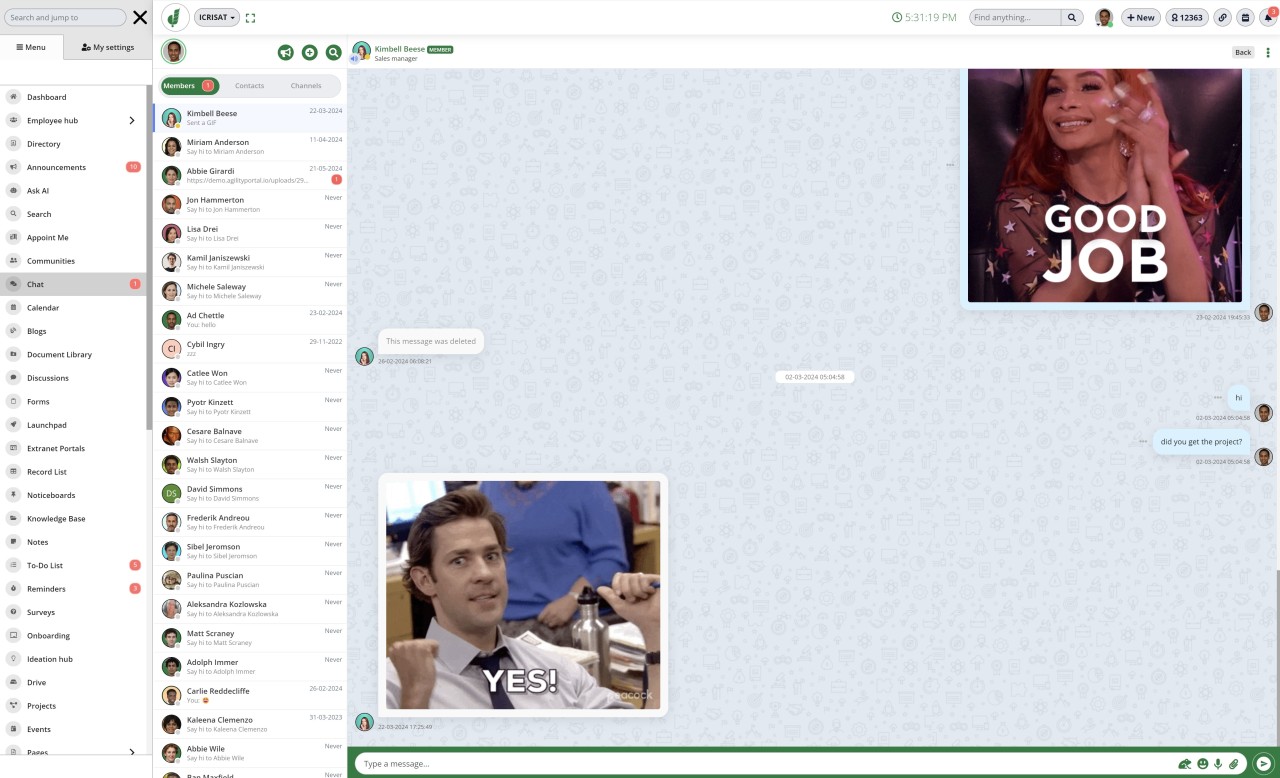Click the link icon next to the calendar
Screen dimensions: 1280x778
point(1222,17)
